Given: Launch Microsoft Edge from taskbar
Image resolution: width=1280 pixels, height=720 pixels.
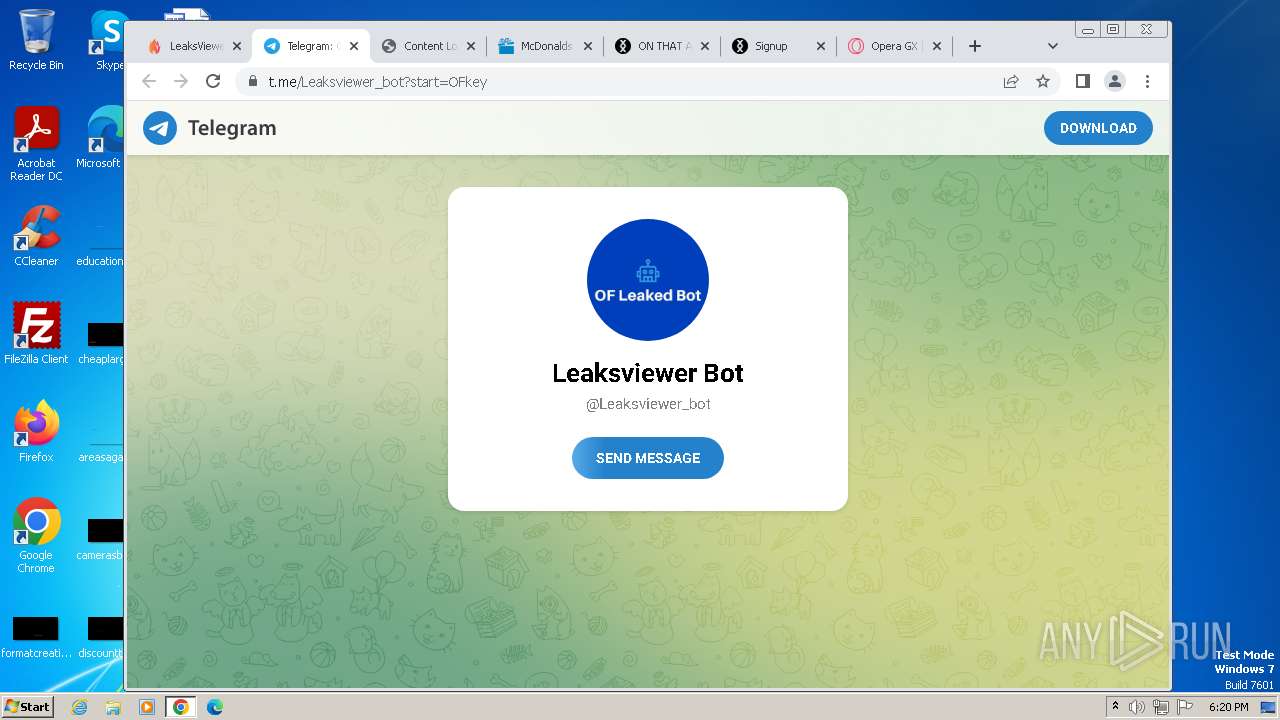Looking at the screenshot, I should (x=215, y=707).
